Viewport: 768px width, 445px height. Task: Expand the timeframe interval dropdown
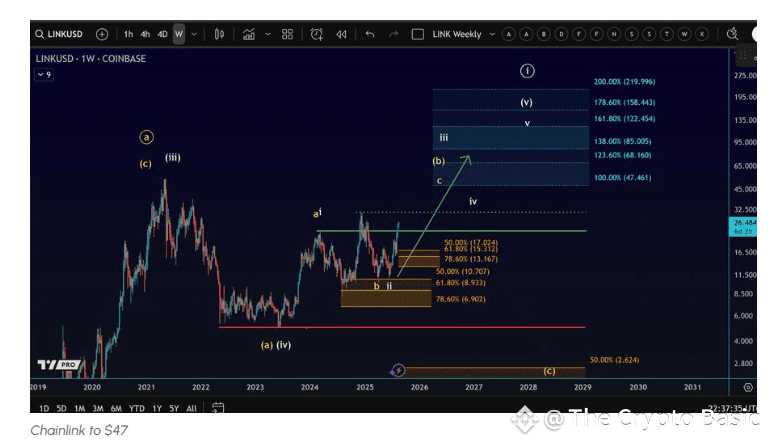[194, 34]
